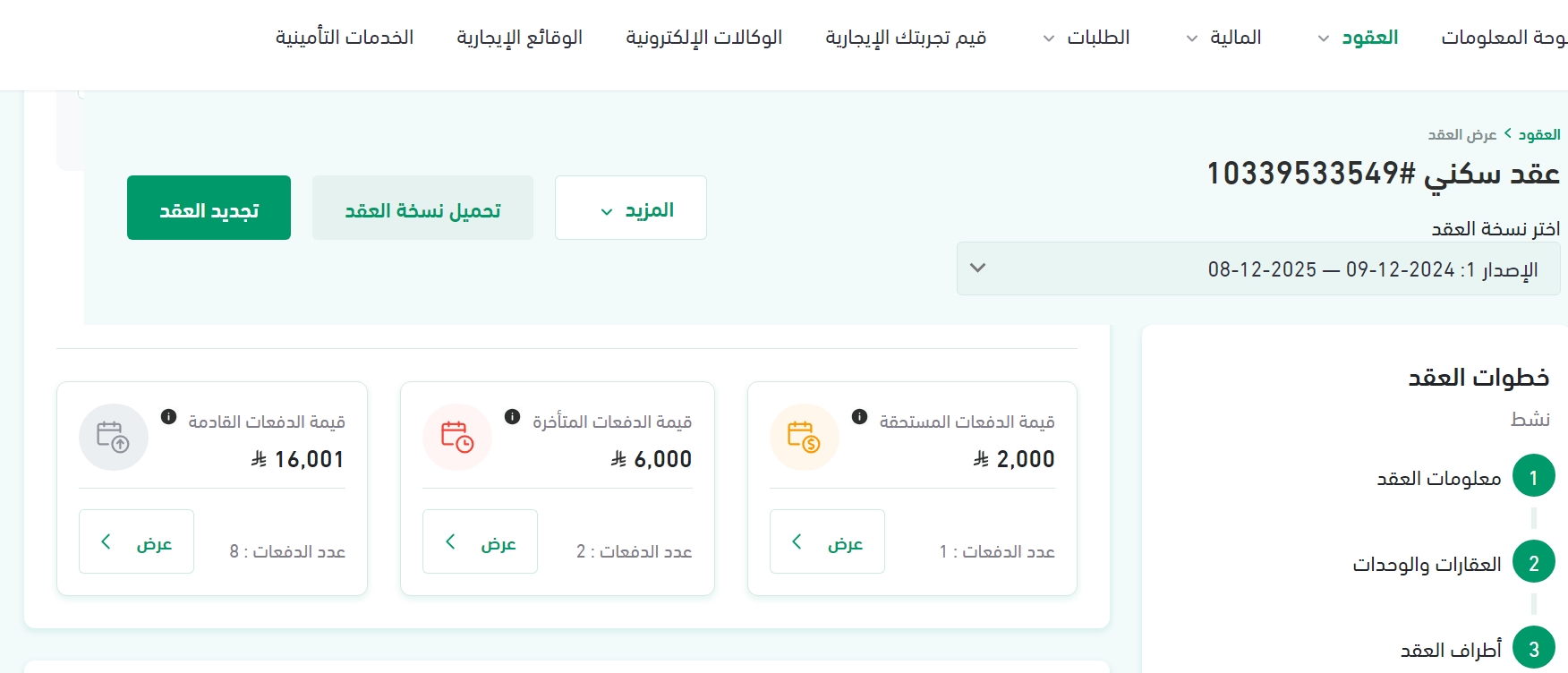Open the المالية menu in navbar
Screen dimensions: 1568x673
tap(1224, 38)
